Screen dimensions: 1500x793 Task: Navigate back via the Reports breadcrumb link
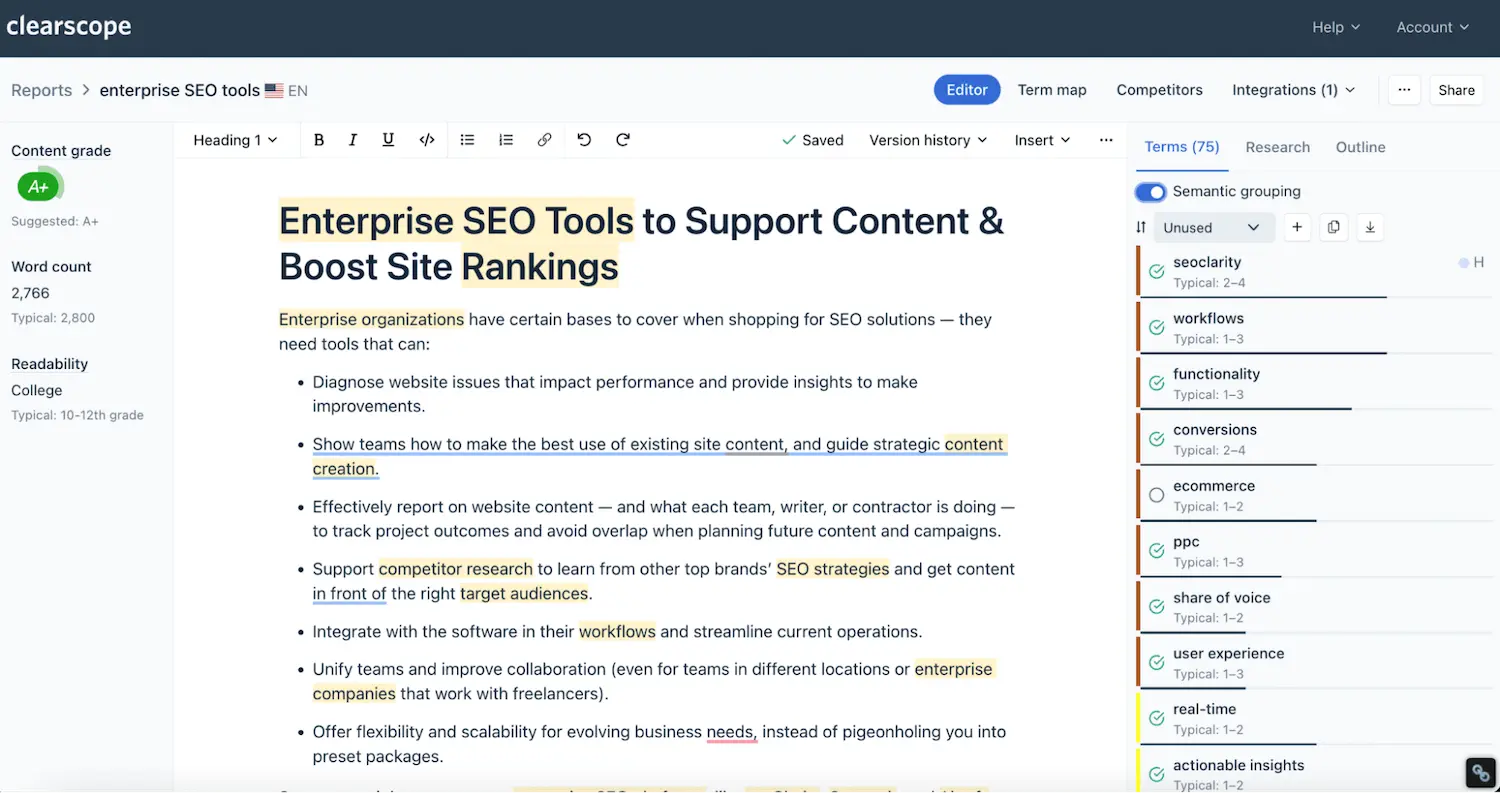tap(41, 90)
